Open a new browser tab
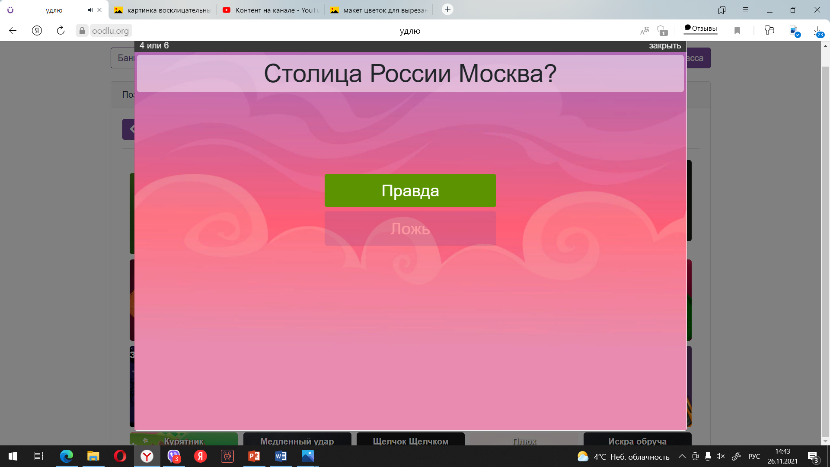Screen dimensions: 830x467 (447, 10)
